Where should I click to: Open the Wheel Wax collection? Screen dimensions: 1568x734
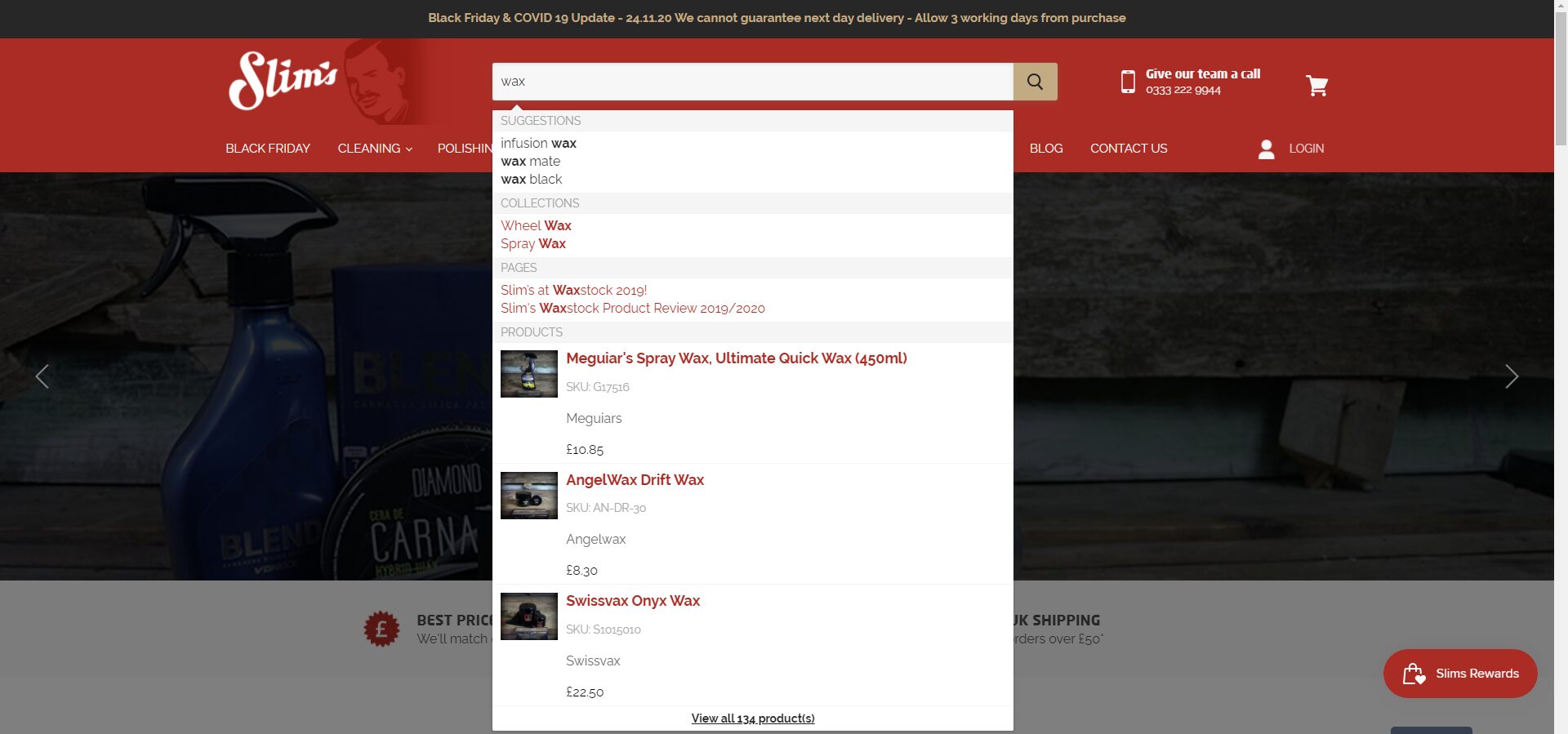(x=536, y=225)
